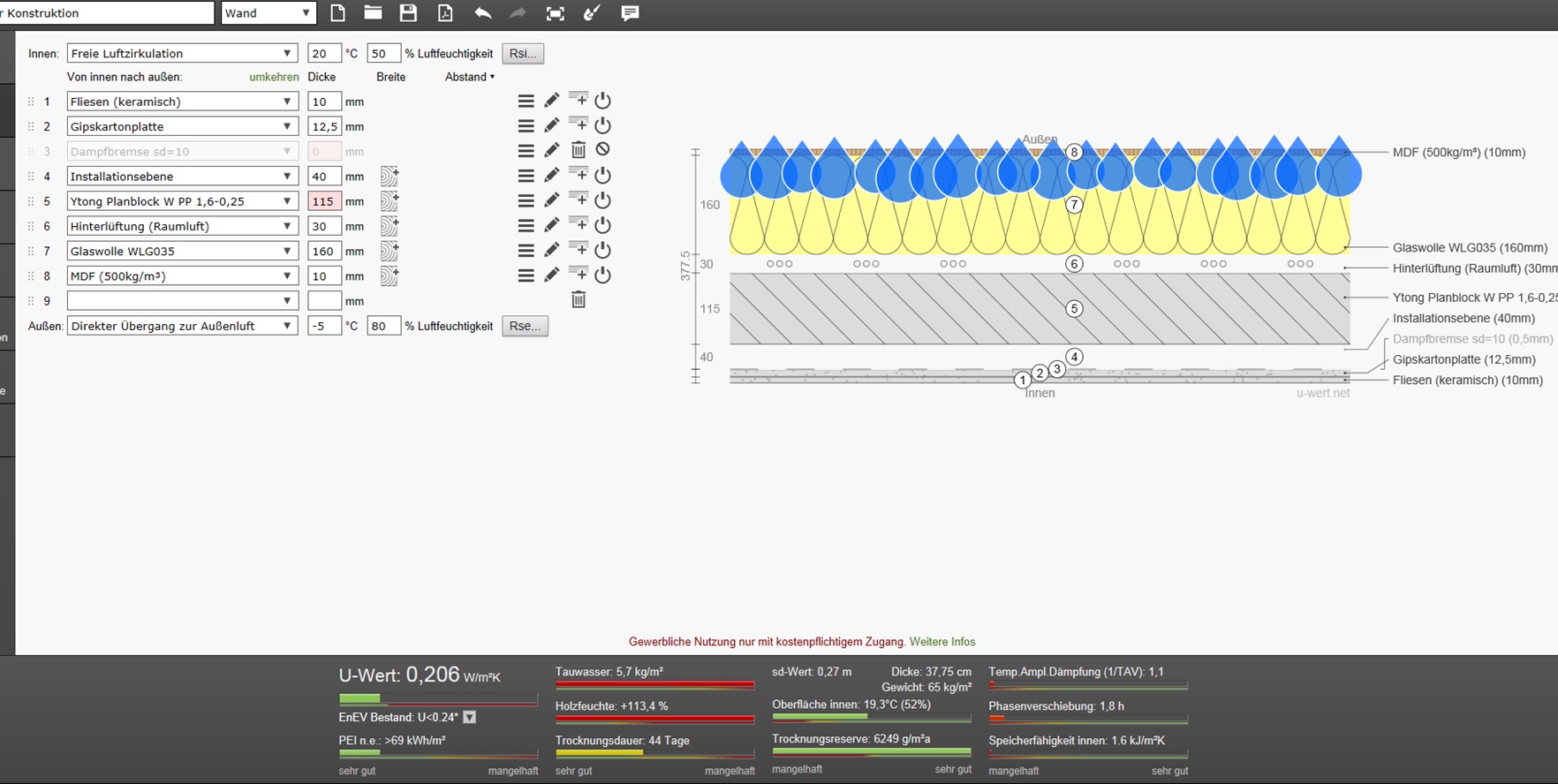
Task: Edit the Gipskartonplatte layer with pencil
Action: [x=551, y=125]
